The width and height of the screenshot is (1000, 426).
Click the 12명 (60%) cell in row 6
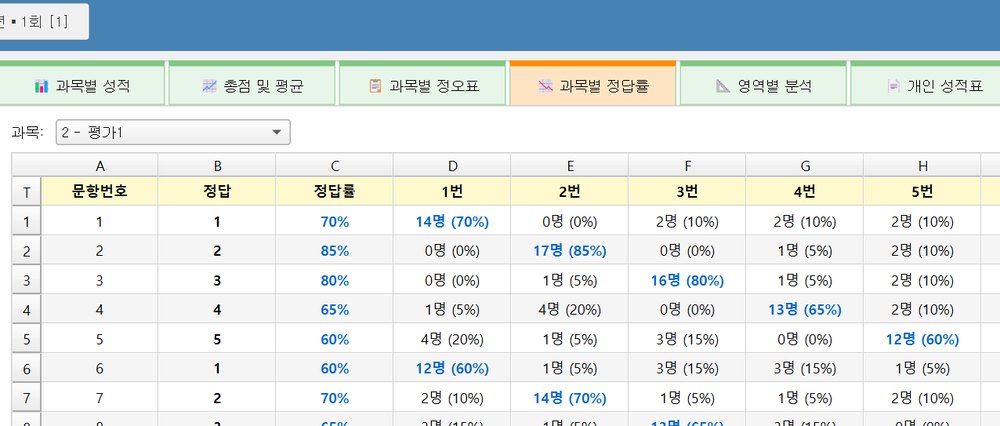[x=452, y=369]
